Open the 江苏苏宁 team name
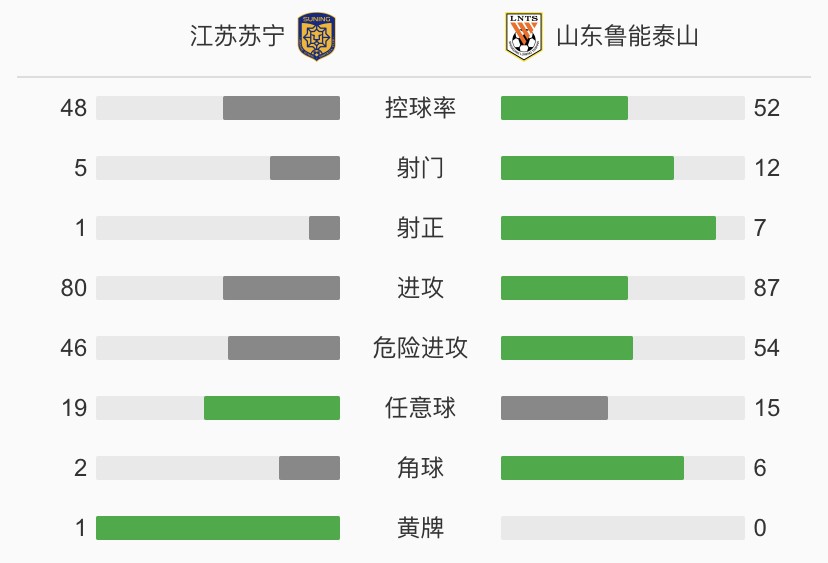This screenshot has width=828, height=563. pyautogui.click(x=237, y=36)
